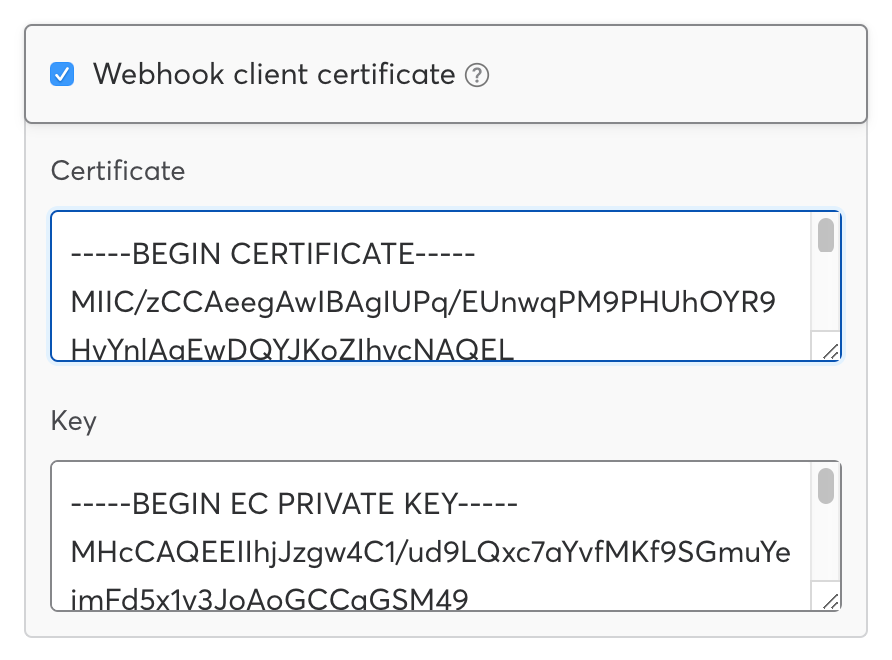This screenshot has height=660, width=892.
Task: Focus the Key text area
Action: tap(431, 536)
